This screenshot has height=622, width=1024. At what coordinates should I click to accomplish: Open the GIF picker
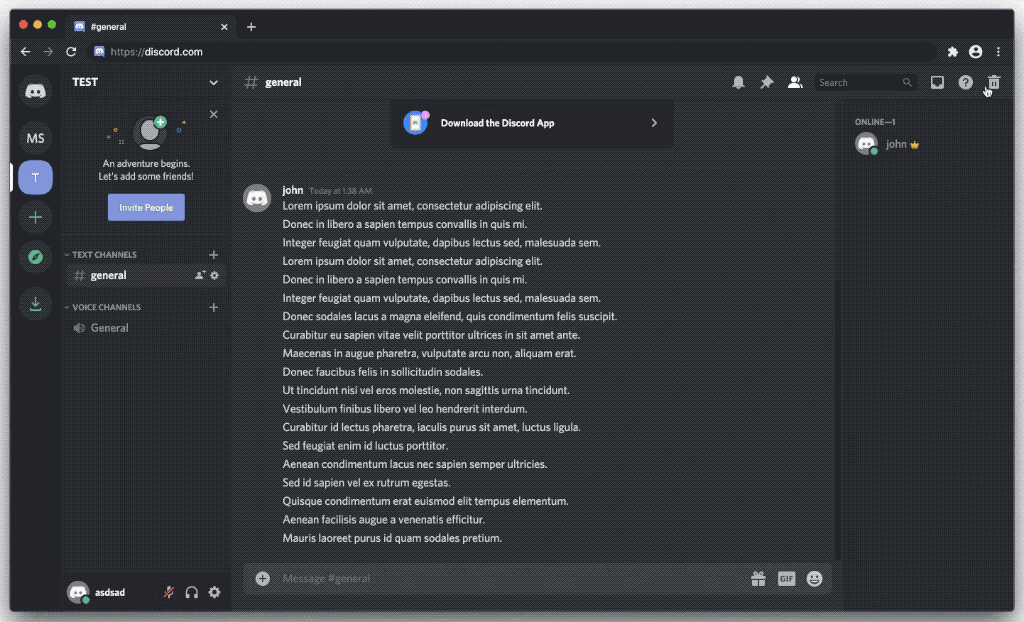tap(786, 578)
